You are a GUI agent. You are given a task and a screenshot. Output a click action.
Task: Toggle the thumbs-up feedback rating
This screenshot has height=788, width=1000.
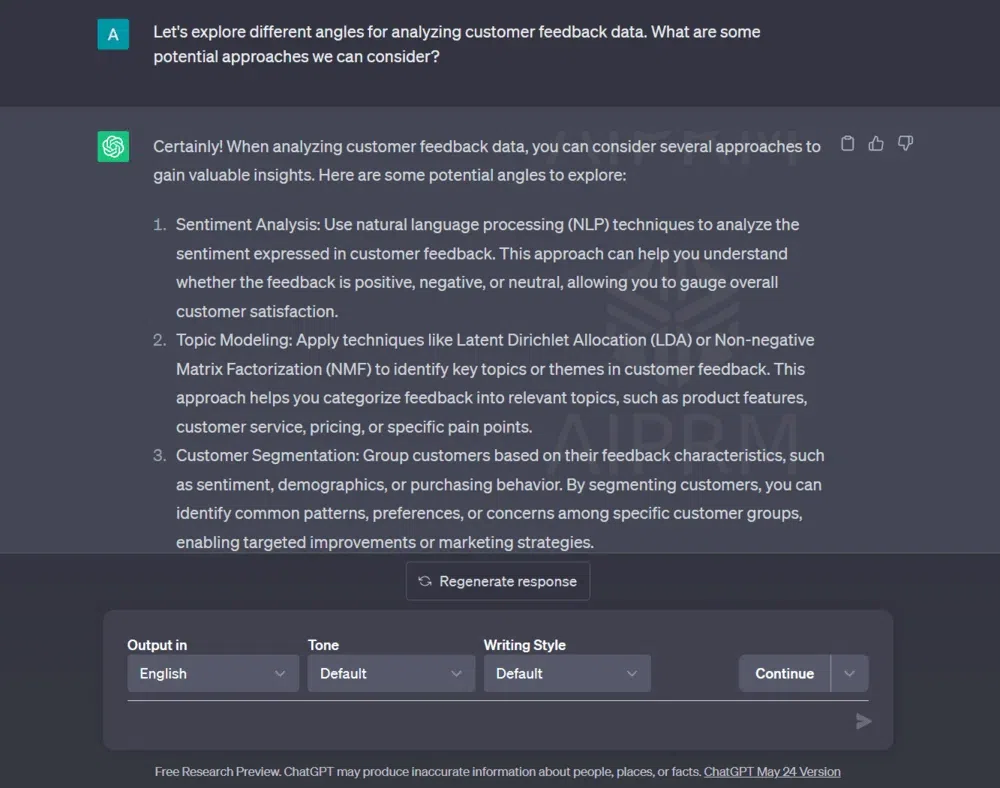coord(876,143)
